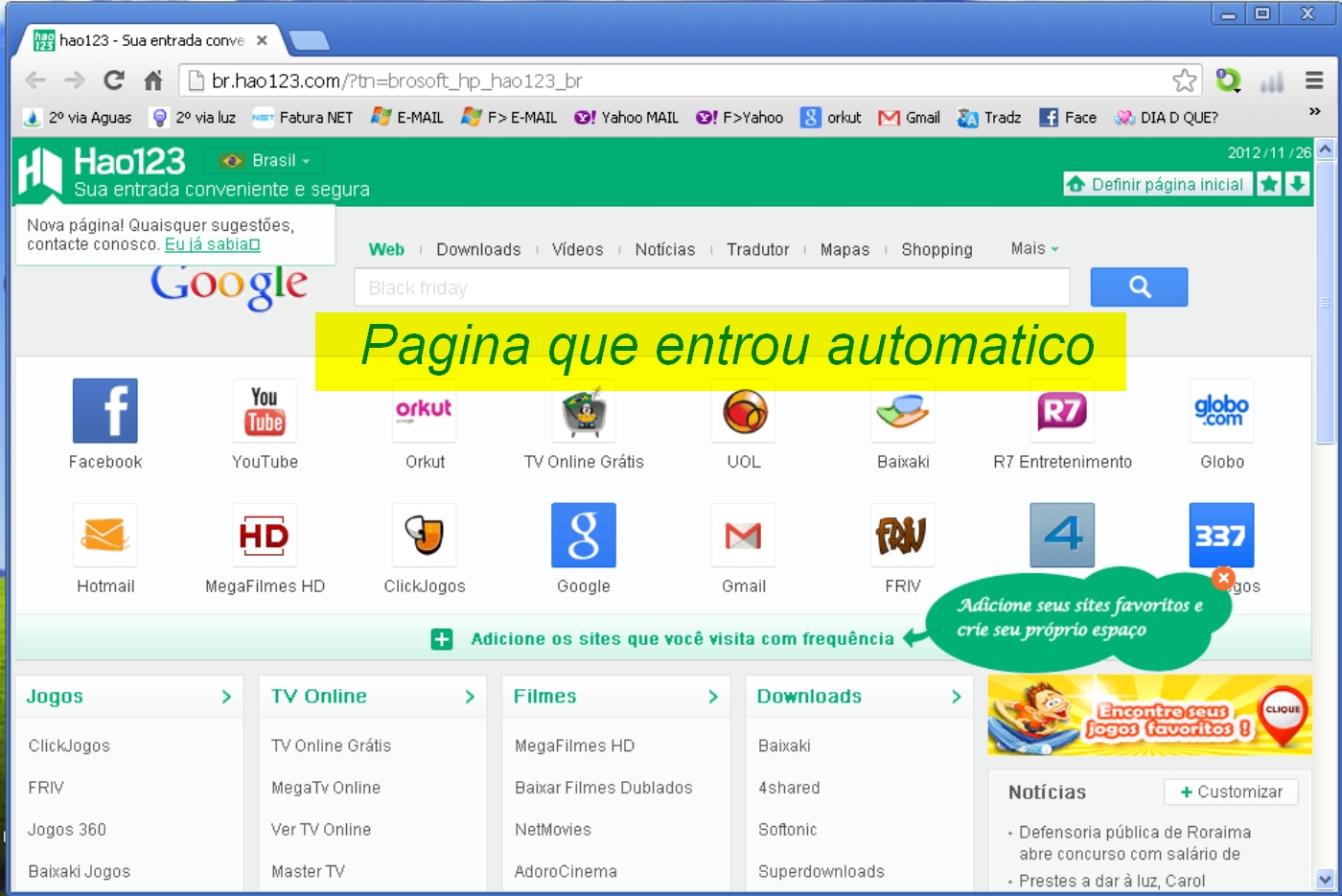Click the Yahoo MAIL bookmark
The height and width of the screenshot is (896, 1342).
click(627, 117)
